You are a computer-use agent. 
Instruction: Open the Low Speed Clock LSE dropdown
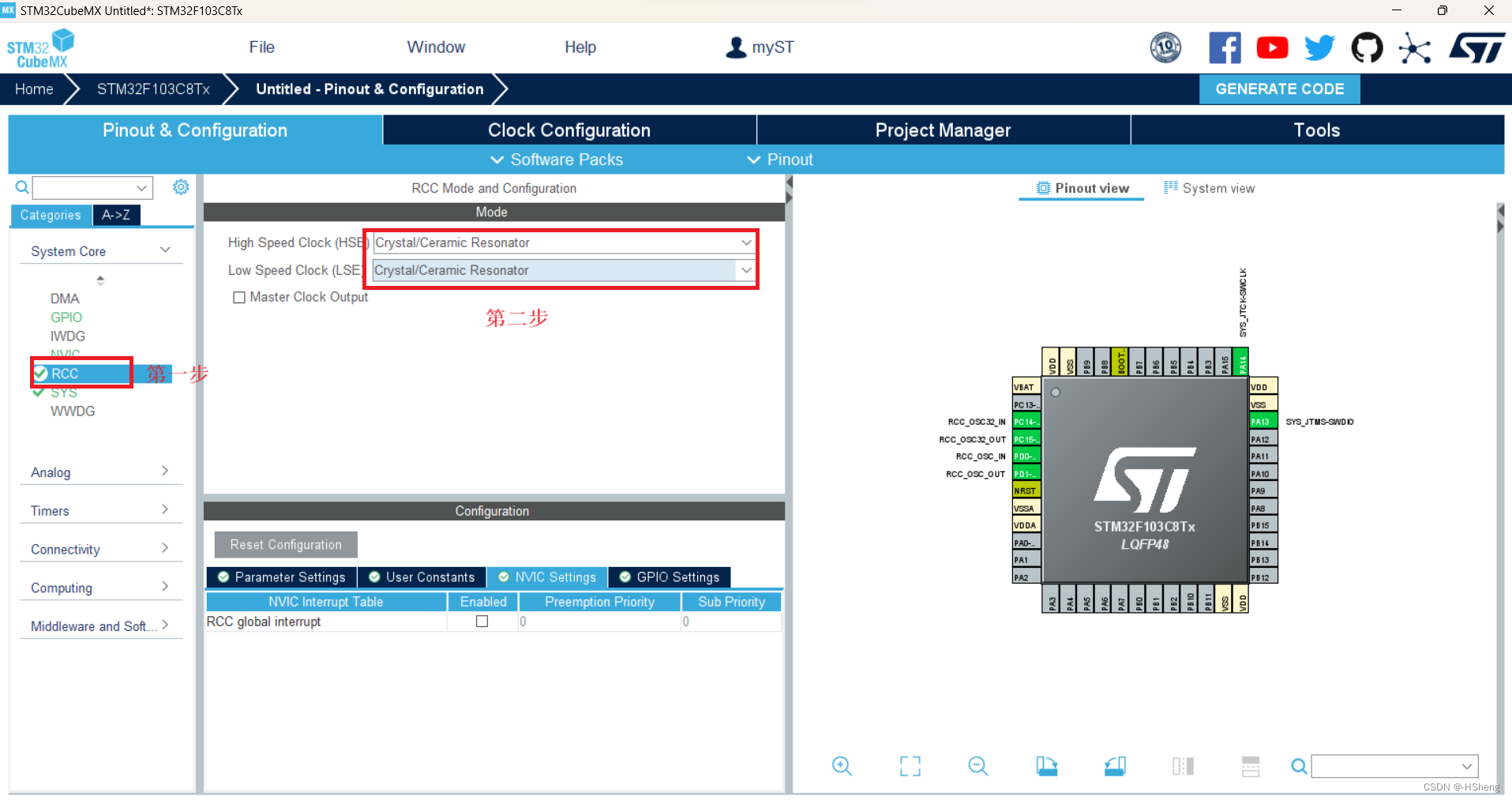pos(745,270)
